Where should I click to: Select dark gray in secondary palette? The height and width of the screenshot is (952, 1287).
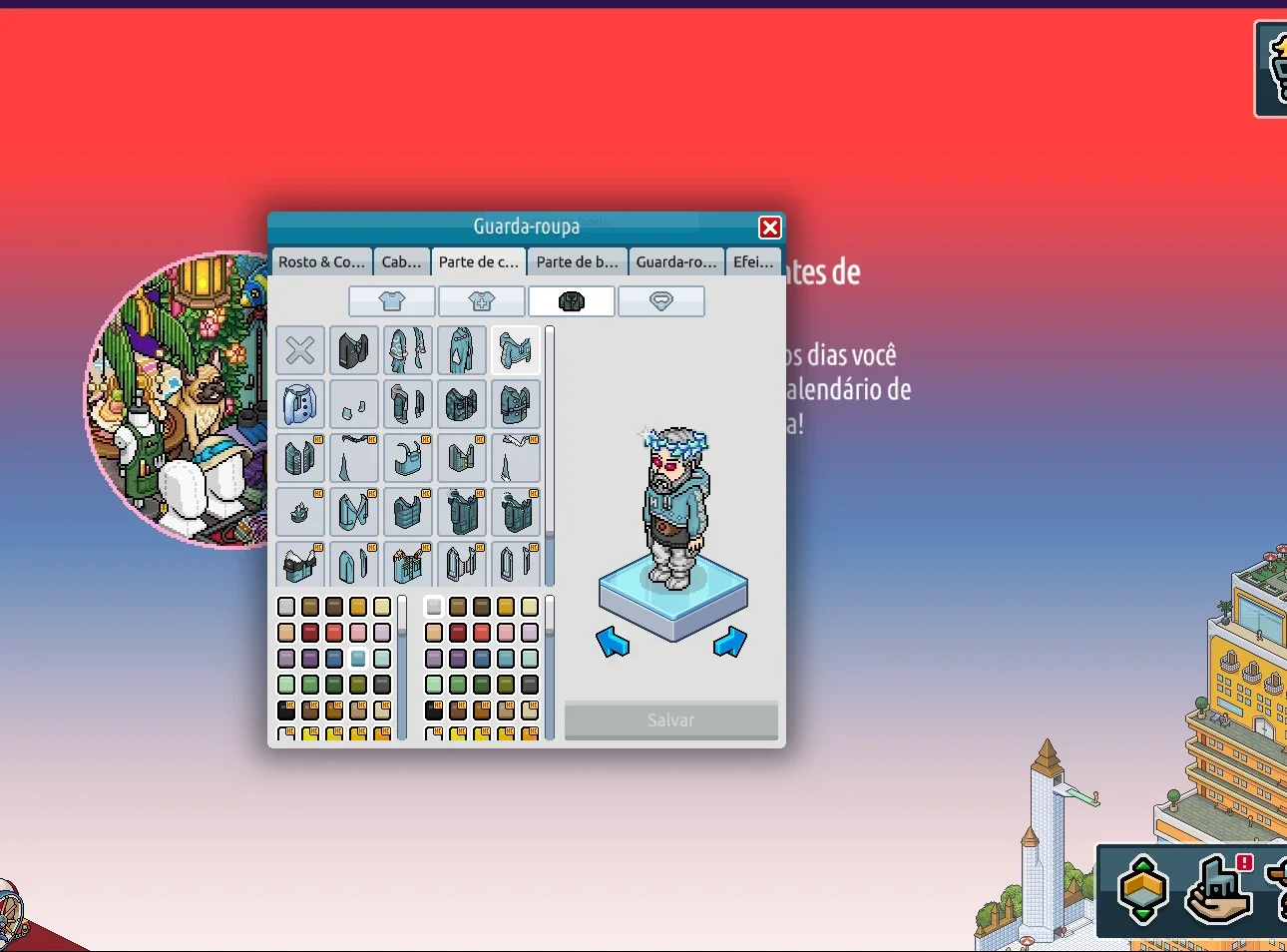pos(530,685)
